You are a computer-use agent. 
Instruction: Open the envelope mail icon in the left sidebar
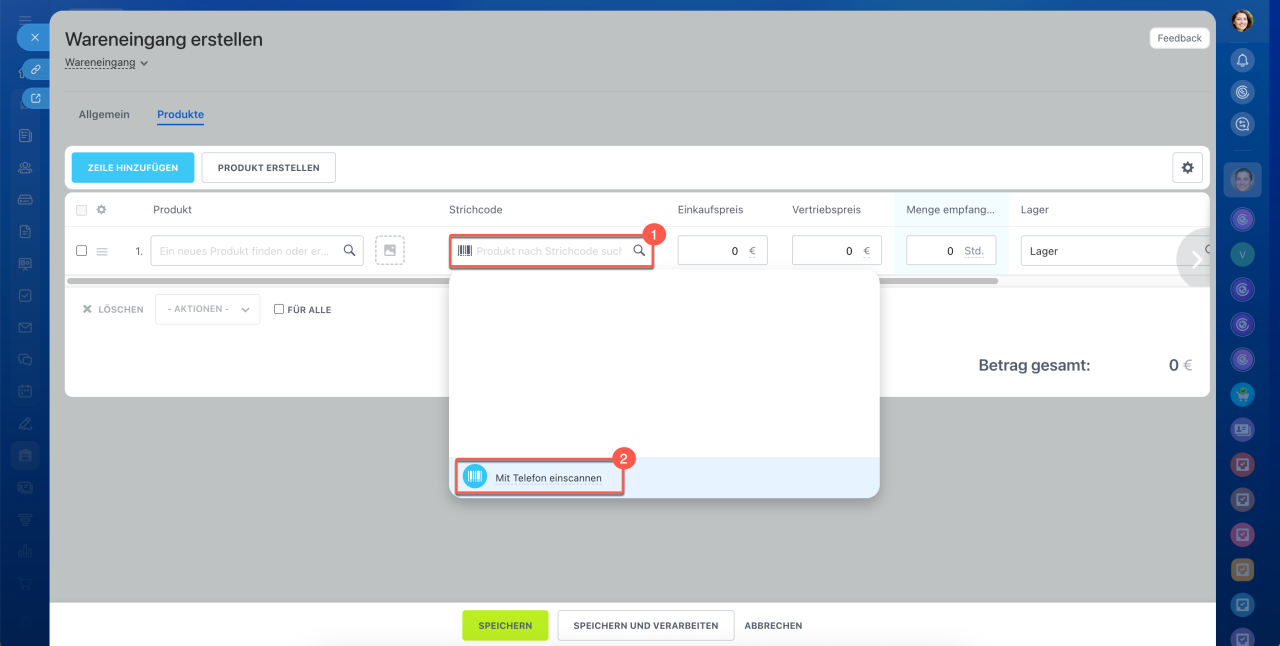point(25,327)
